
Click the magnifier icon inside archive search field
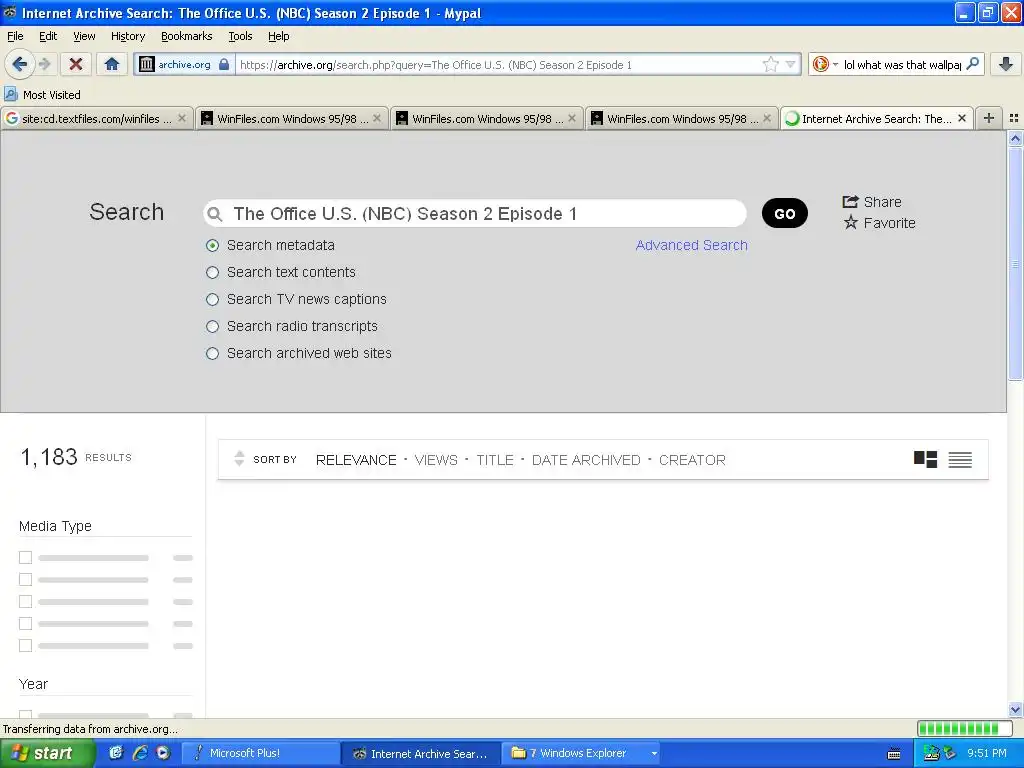click(x=215, y=214)
